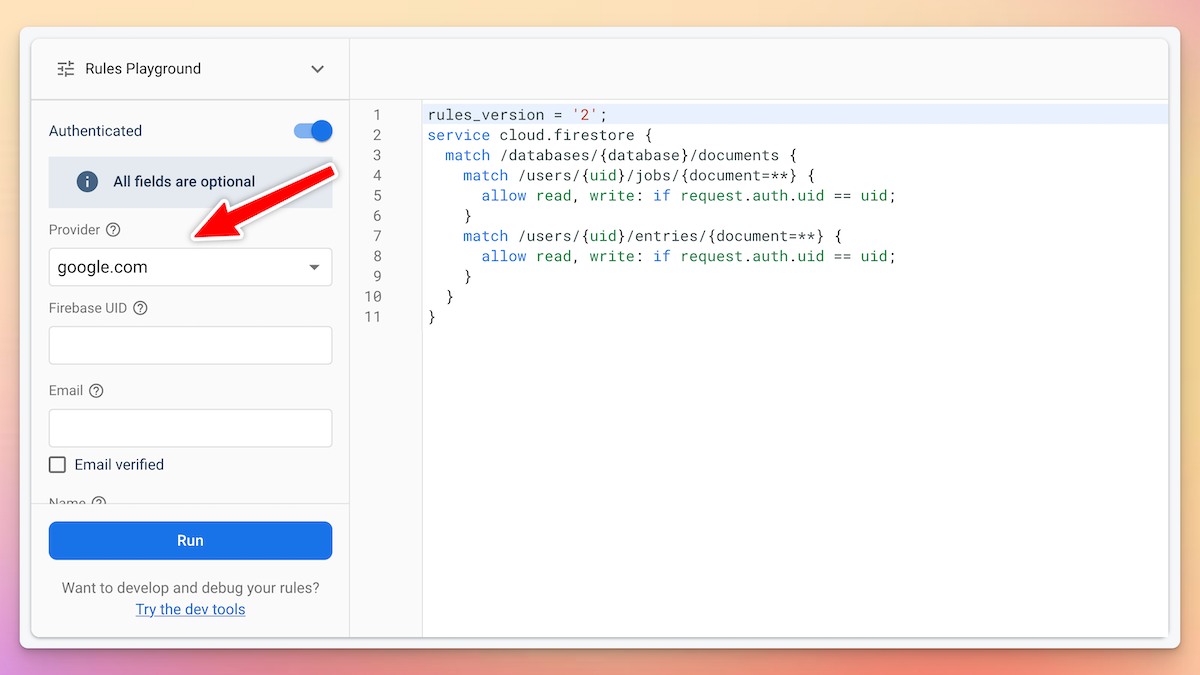Click the Authenticated label
1200x675 pixels.
pos(96,131)
